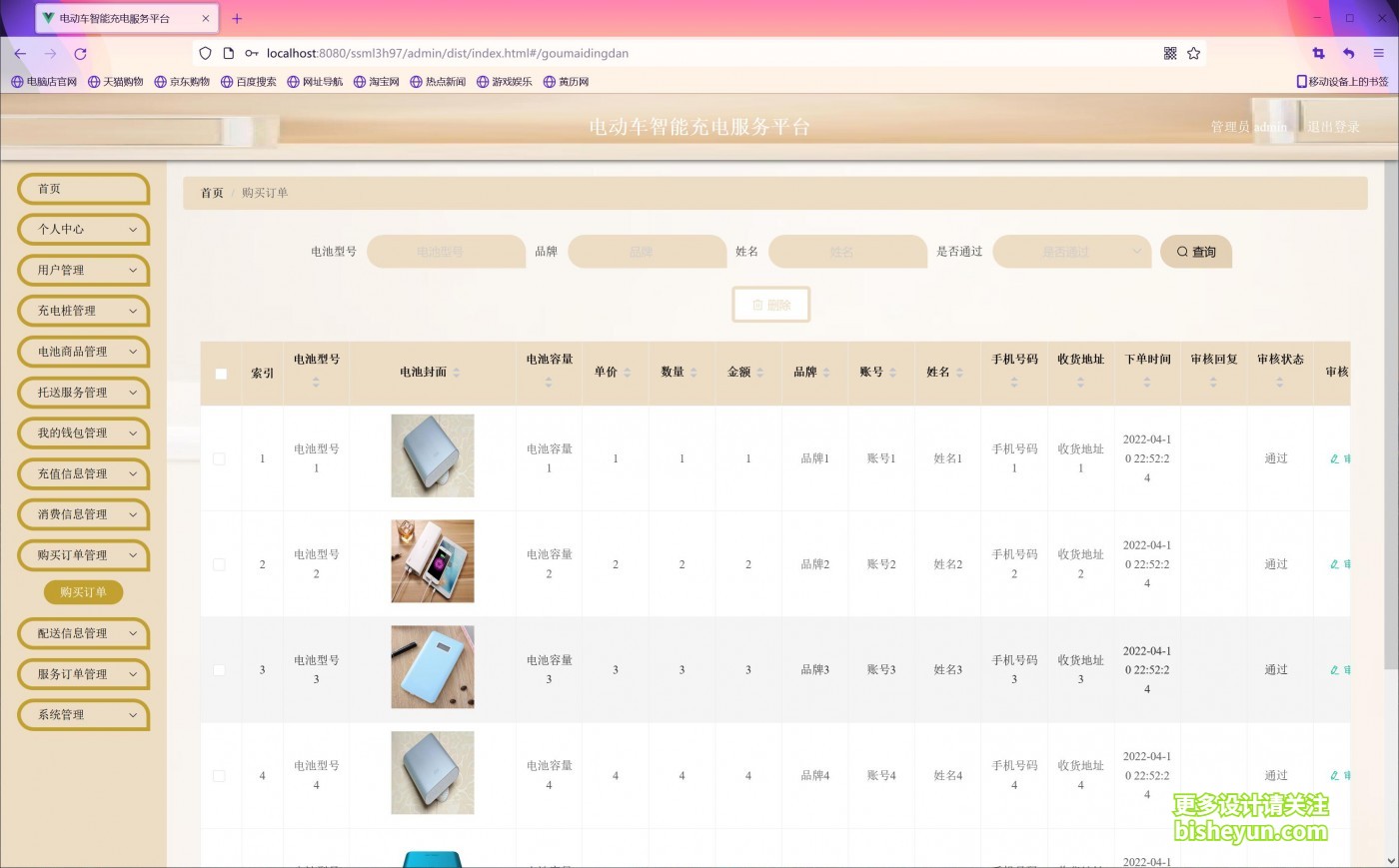The width and height of the screenshot is (1399, 868).
Task: Sort by 品牌 column arrows
Action: point(826,373)
